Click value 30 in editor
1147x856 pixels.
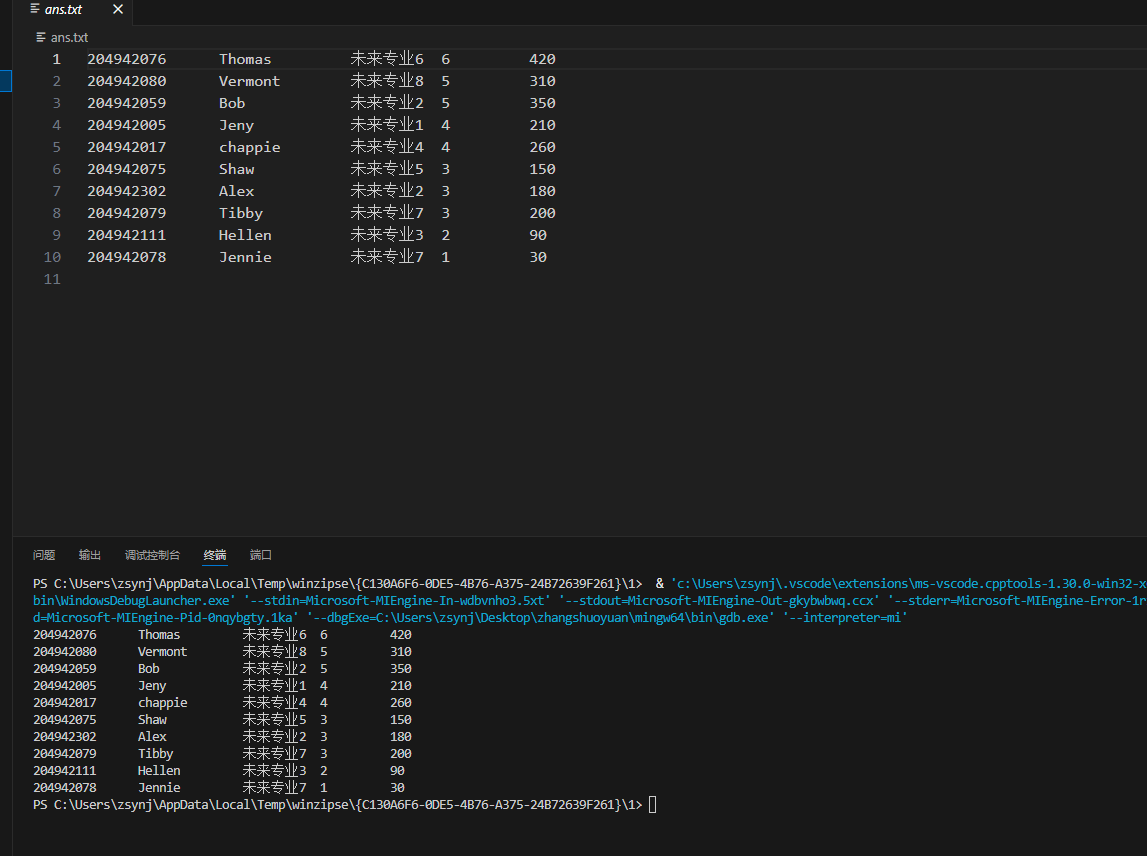538,257
